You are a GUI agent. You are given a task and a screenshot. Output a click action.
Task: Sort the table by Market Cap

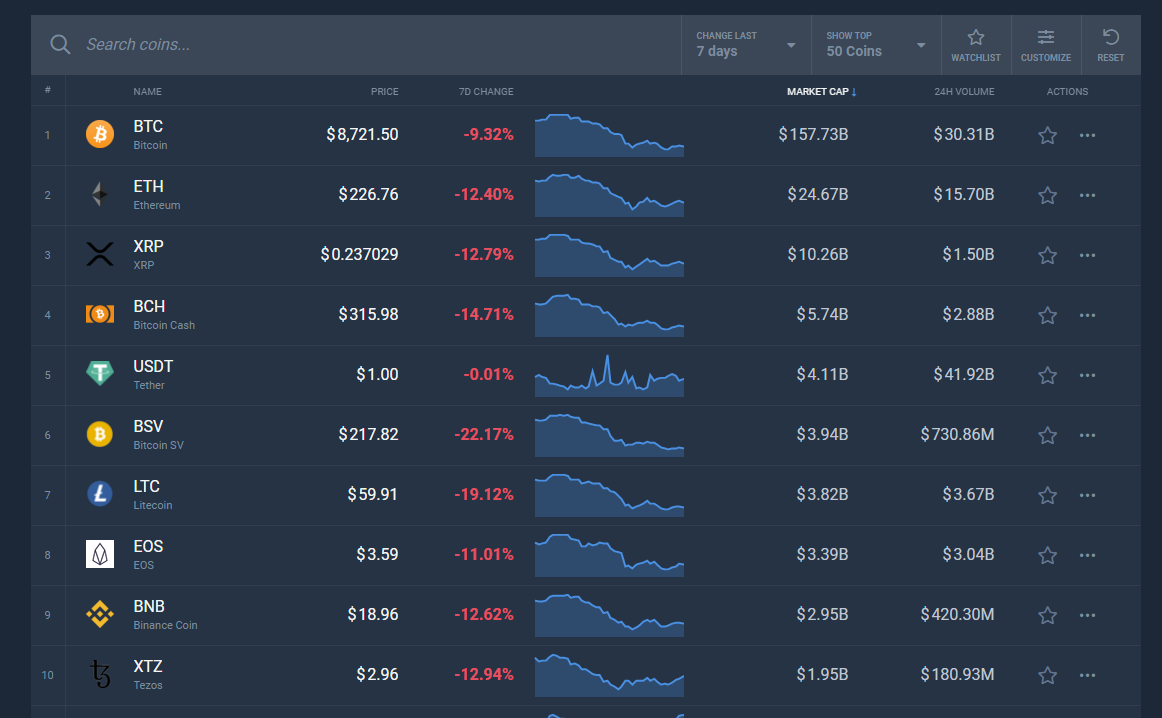pos(820,91)
